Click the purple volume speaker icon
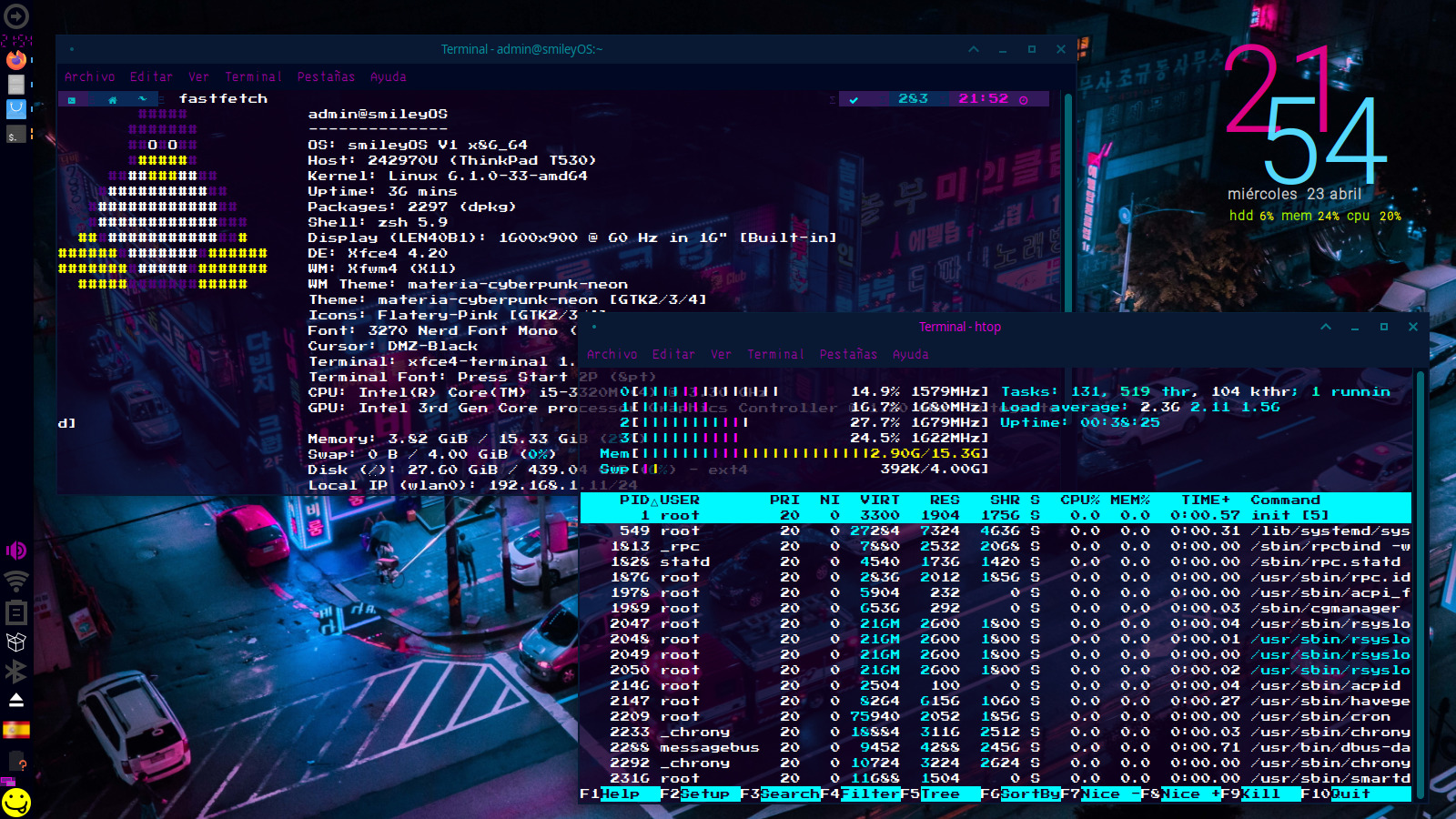 [x=16, y=551]
